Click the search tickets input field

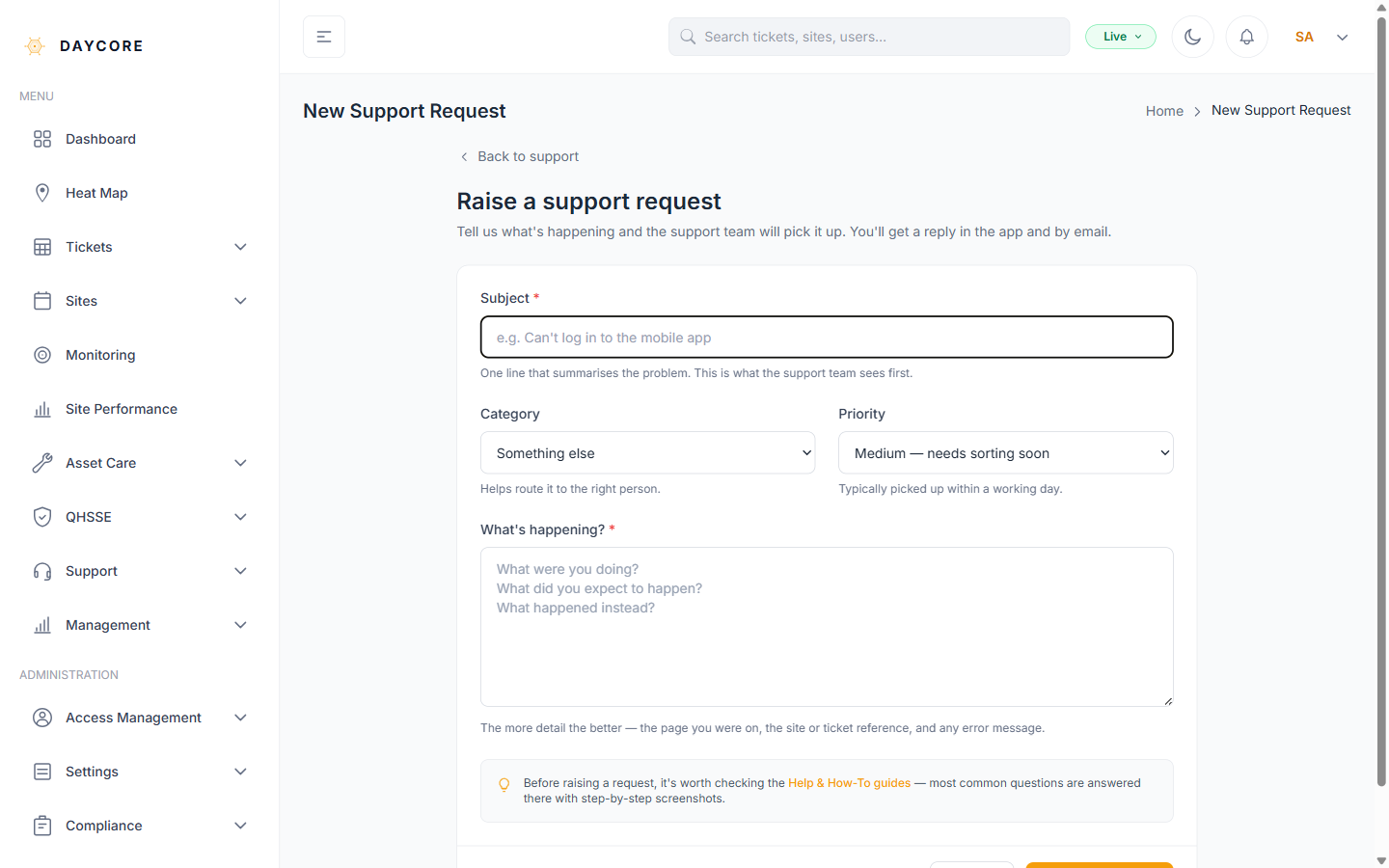click(x=869, y=37)
